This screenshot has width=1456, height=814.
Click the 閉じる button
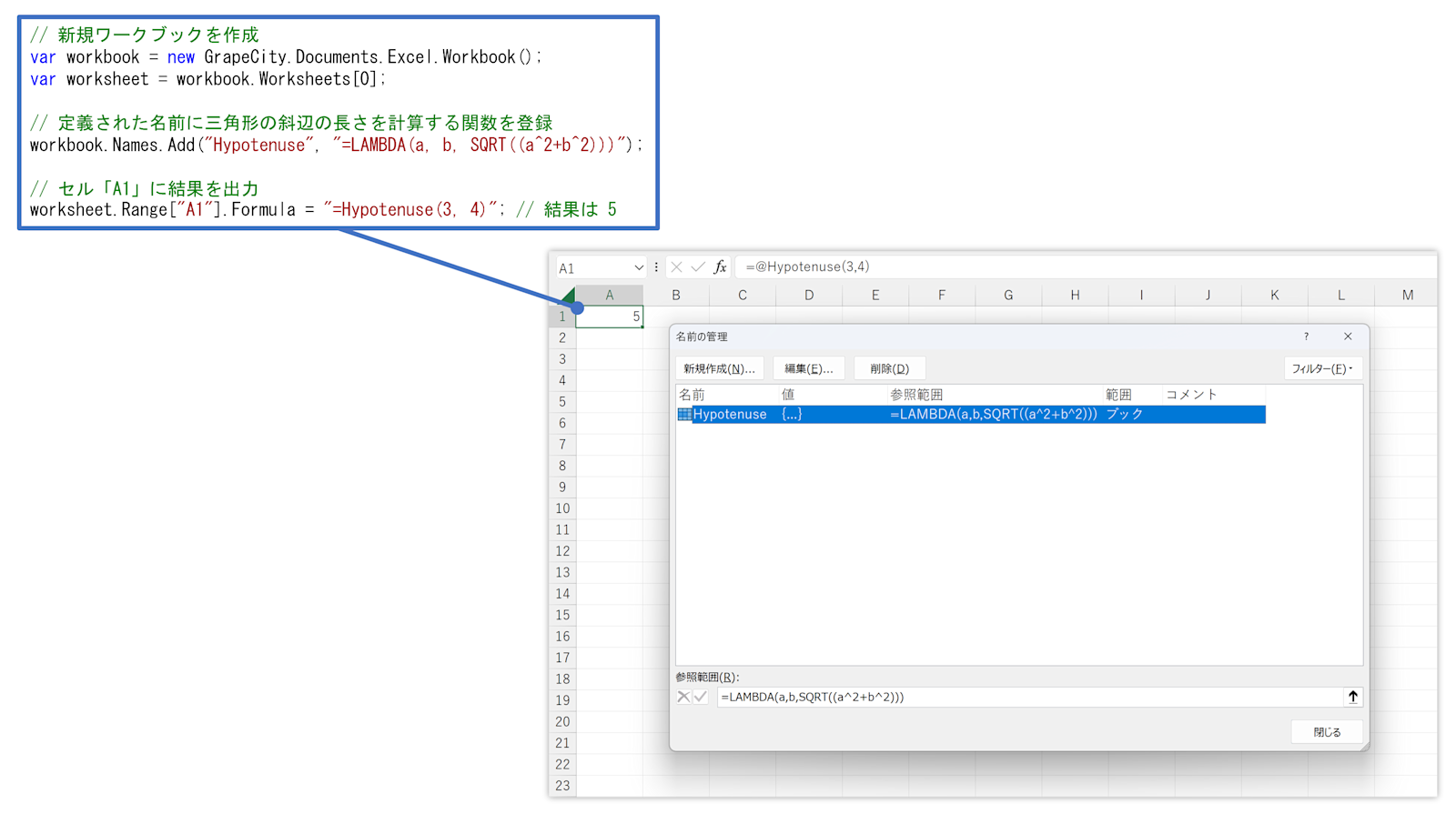[1327, 732]
